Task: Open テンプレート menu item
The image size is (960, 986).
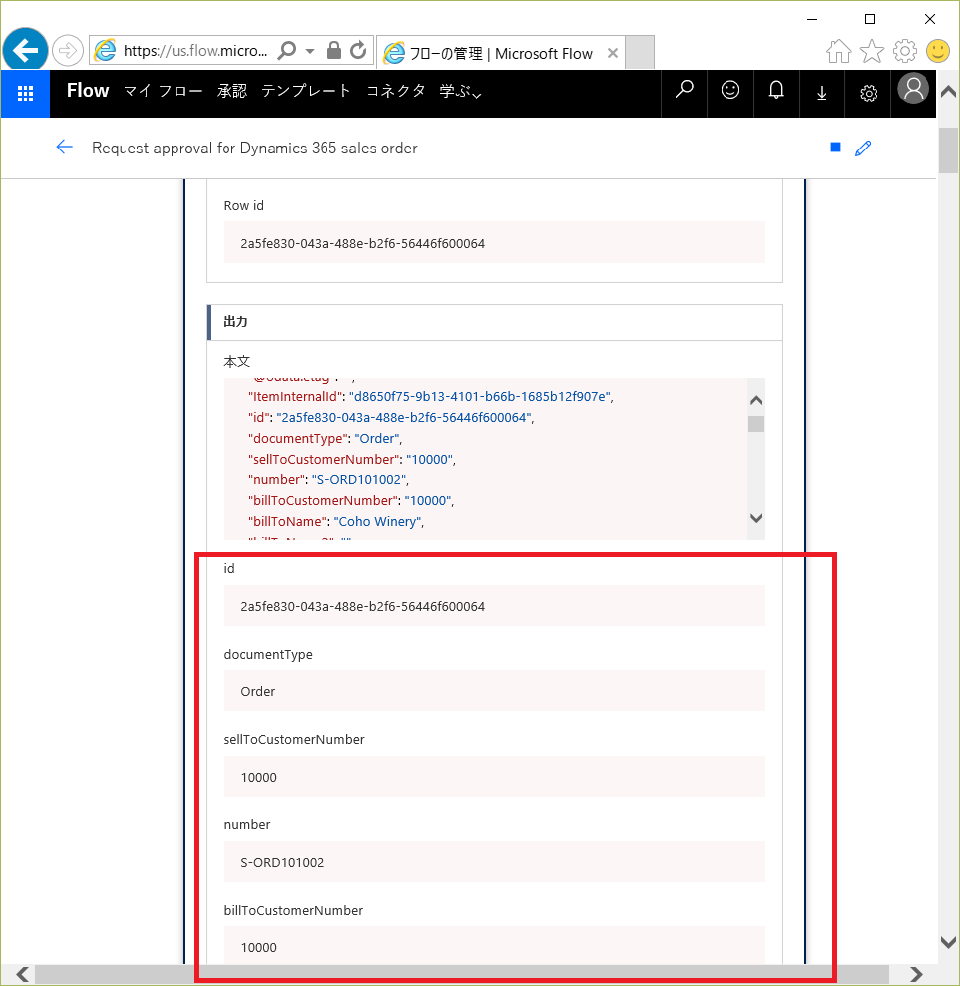Action: click(x=306, y=91)
